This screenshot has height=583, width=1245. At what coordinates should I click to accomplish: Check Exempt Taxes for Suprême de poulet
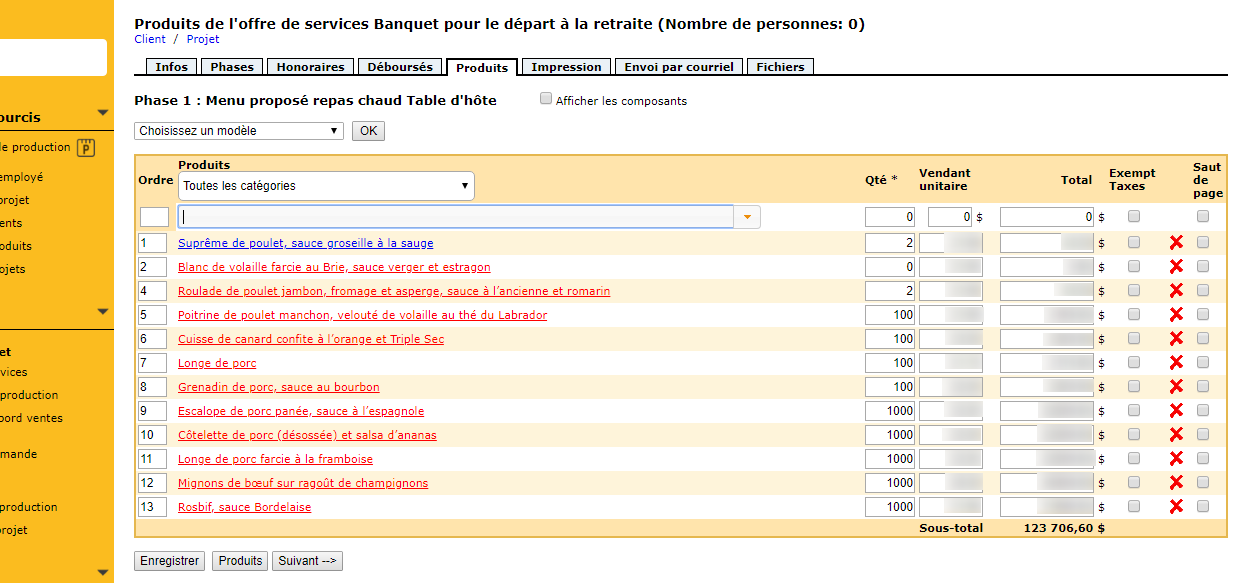pos(1133,243)
